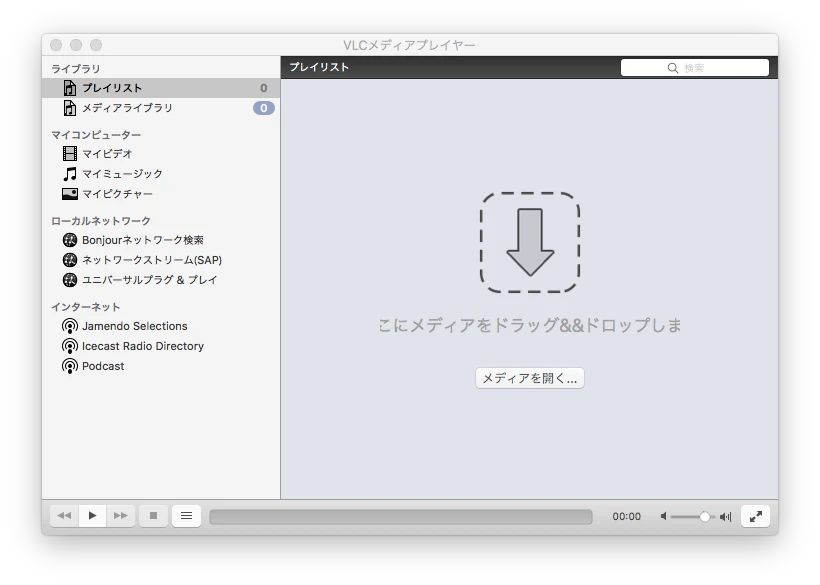Viewport: 820px width, 585px height.
Task: Mute audio with the speaker icon
Action: click(663, 517)
